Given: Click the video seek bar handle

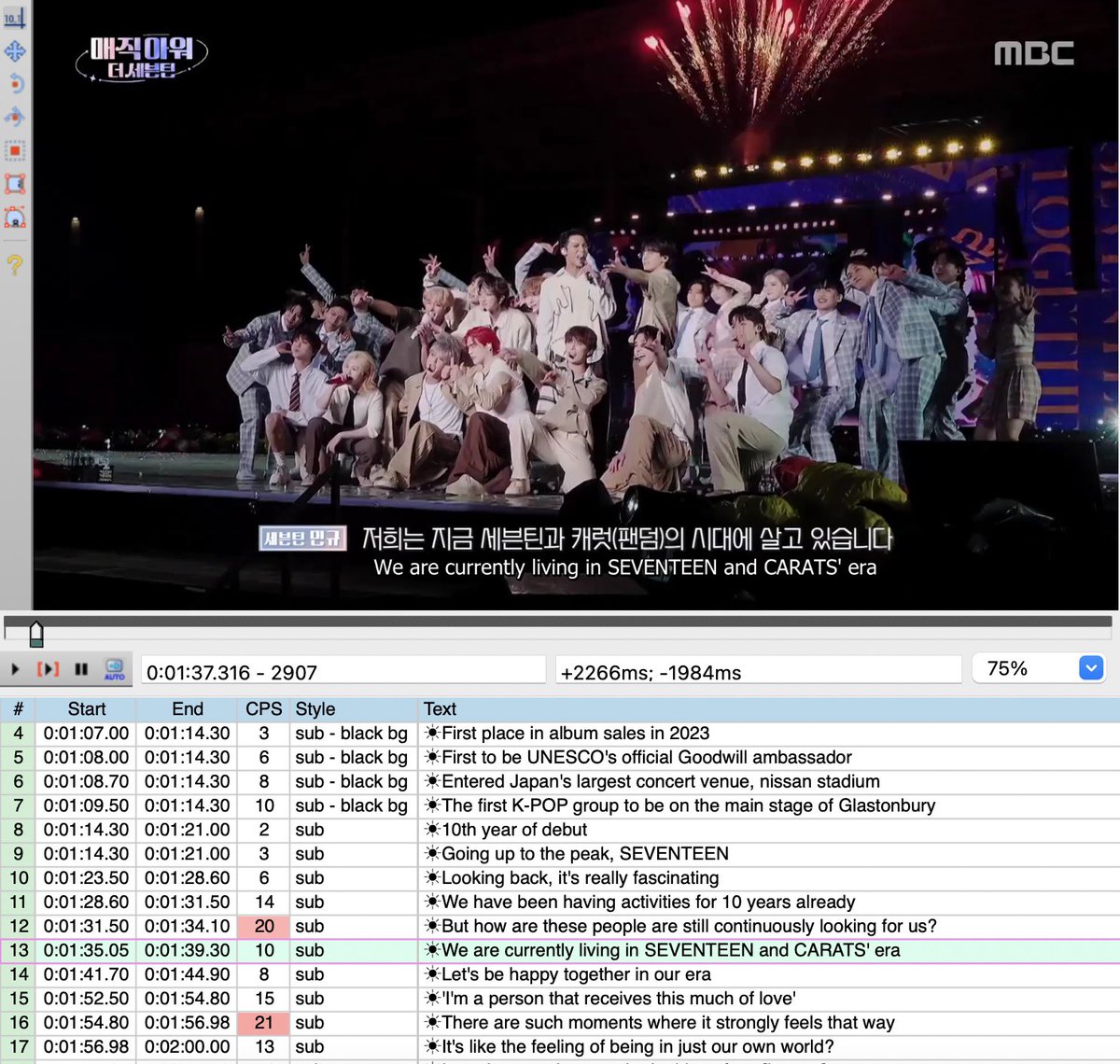Looking at the screenshot, I should [x=36, y=635].
